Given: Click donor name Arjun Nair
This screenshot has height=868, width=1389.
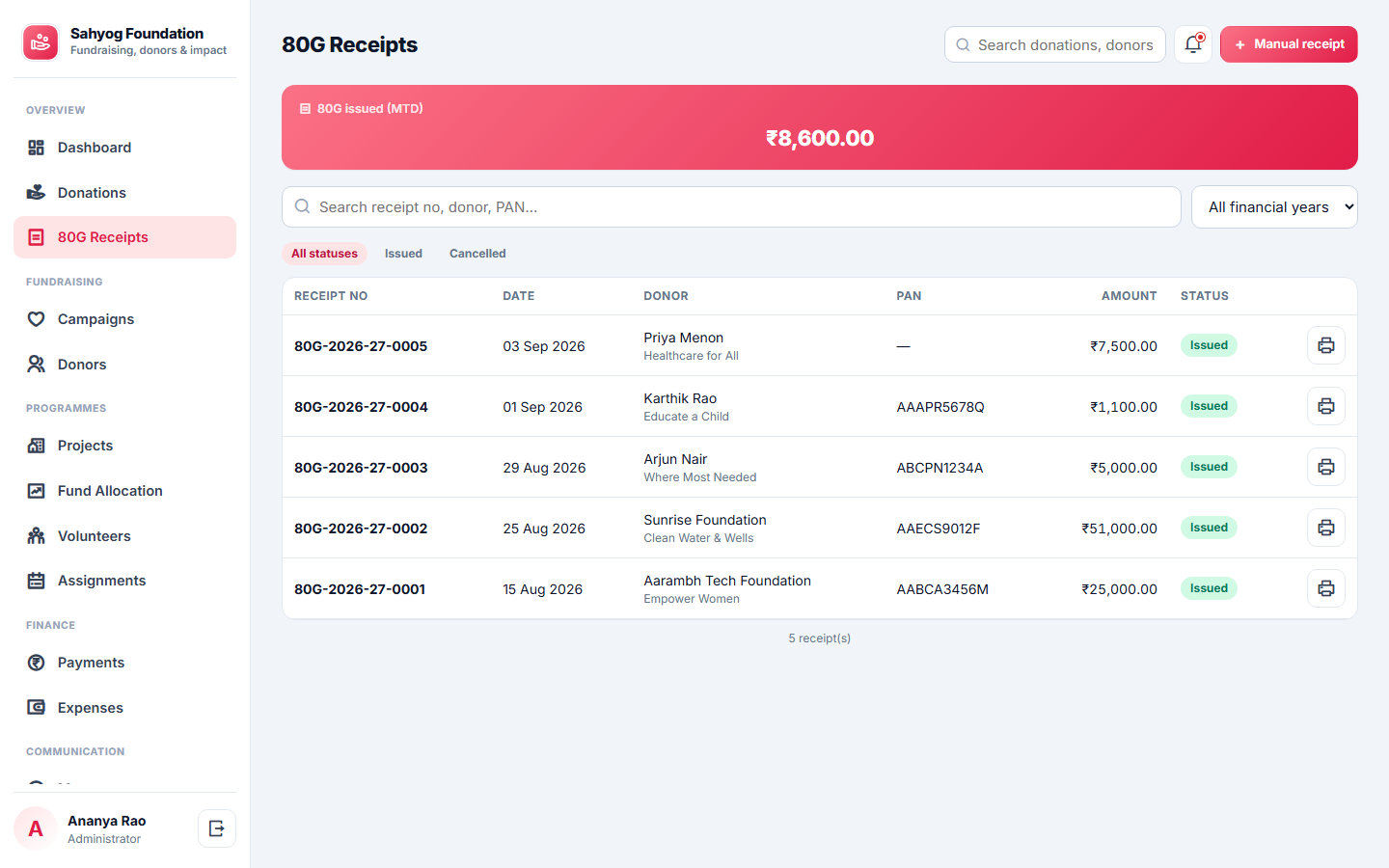Looking at the screenshot, I should point(675,459).
